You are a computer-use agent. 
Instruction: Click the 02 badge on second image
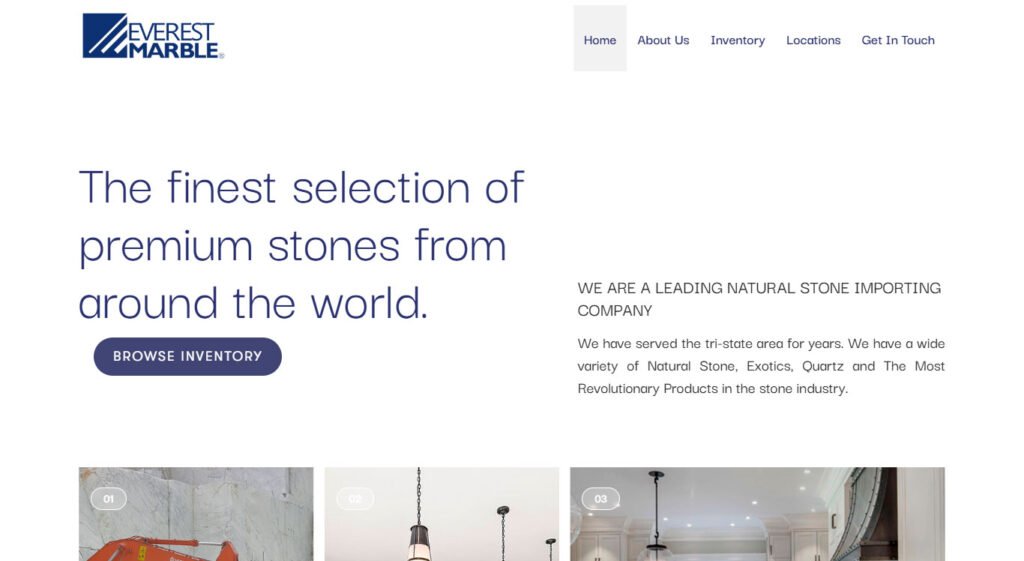coord(354,498)
